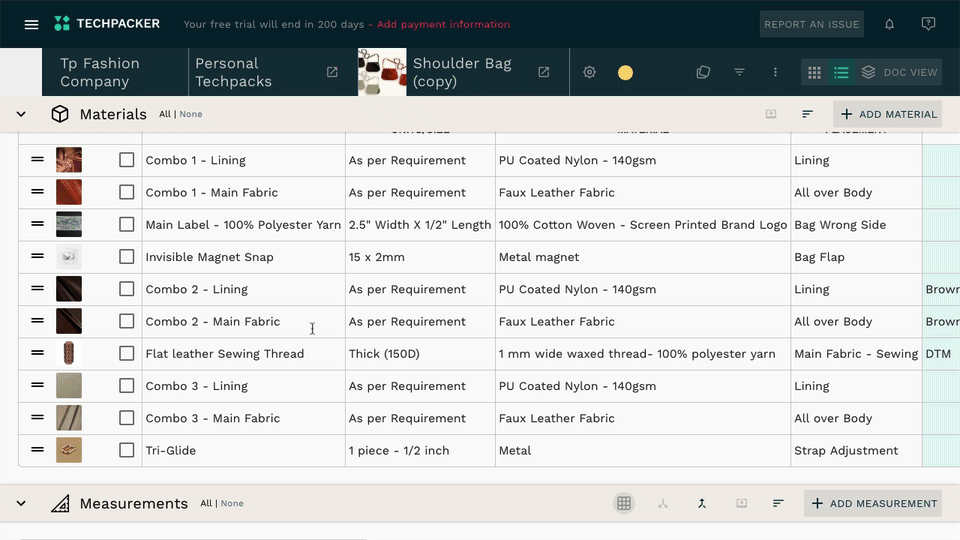Open Tp Fashion Company tab
Image resolution: width=960 pixels, height=540 pixels.
pos(115,72)
